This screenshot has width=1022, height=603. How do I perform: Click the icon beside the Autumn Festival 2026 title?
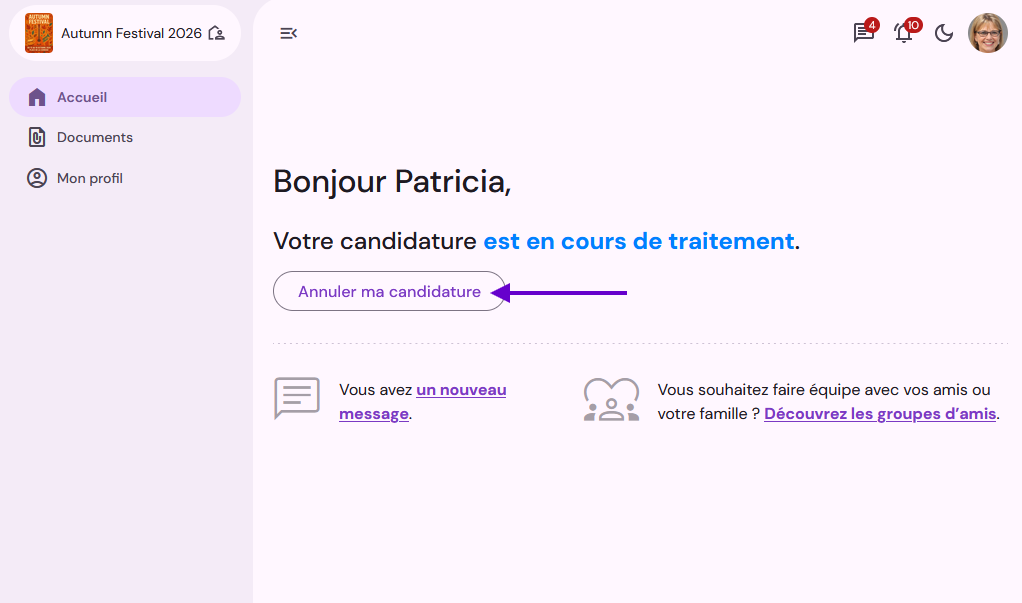pyautogui.click(x=216, y=33)
